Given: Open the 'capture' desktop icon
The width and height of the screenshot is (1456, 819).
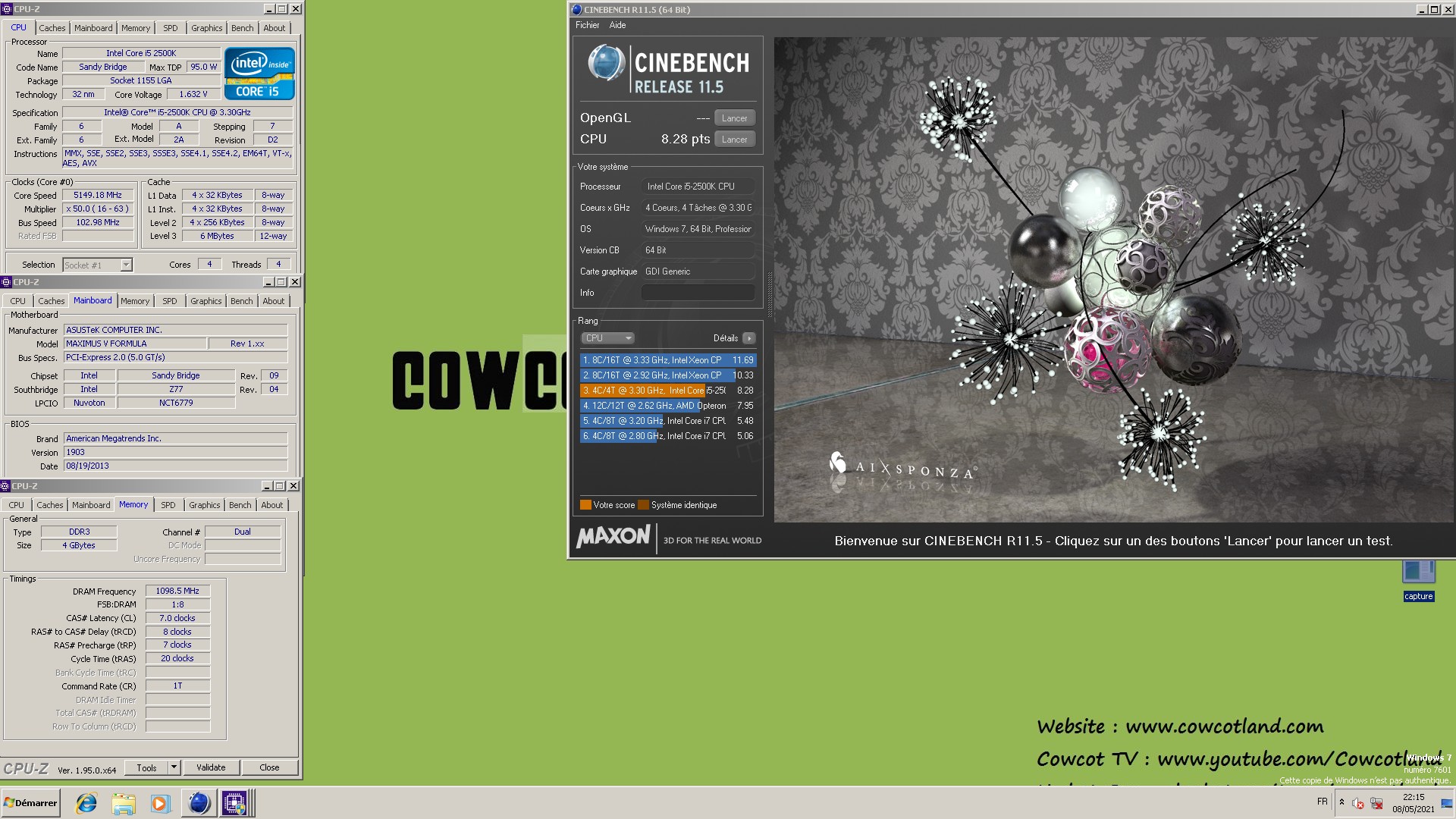Looking at the screenshot, I should [x=1418, y=581].
